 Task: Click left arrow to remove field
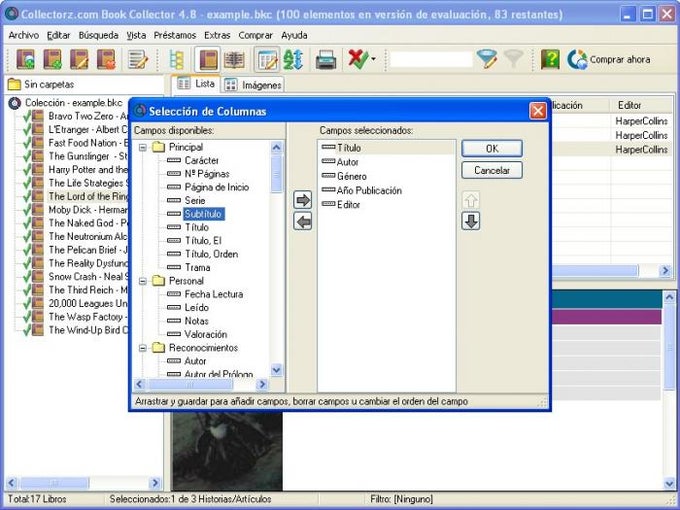tap(303, 222)
